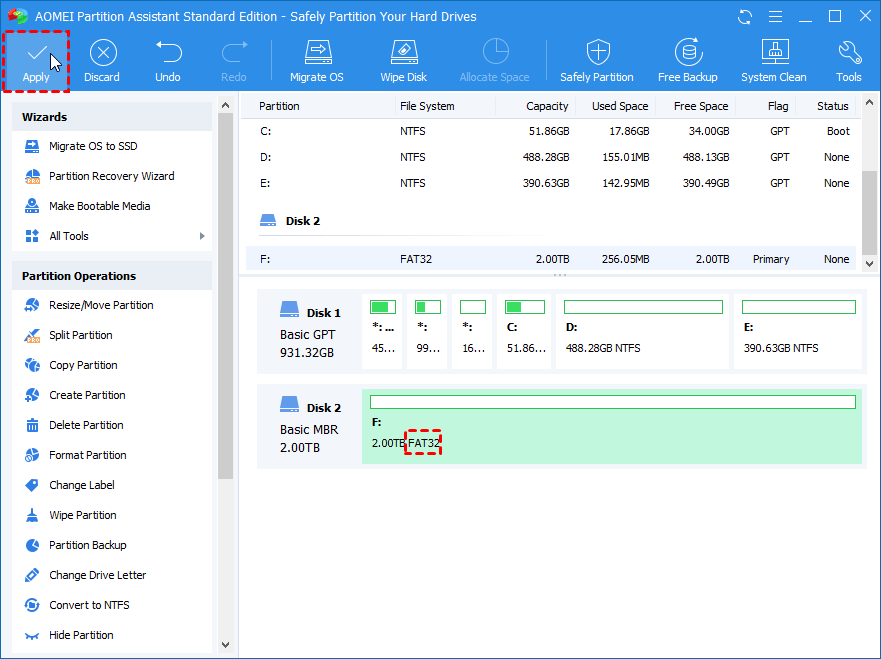Click Partition Recovery Wizard link
Image resolution: width=881 pixels, height=659 pixels.
111,176
